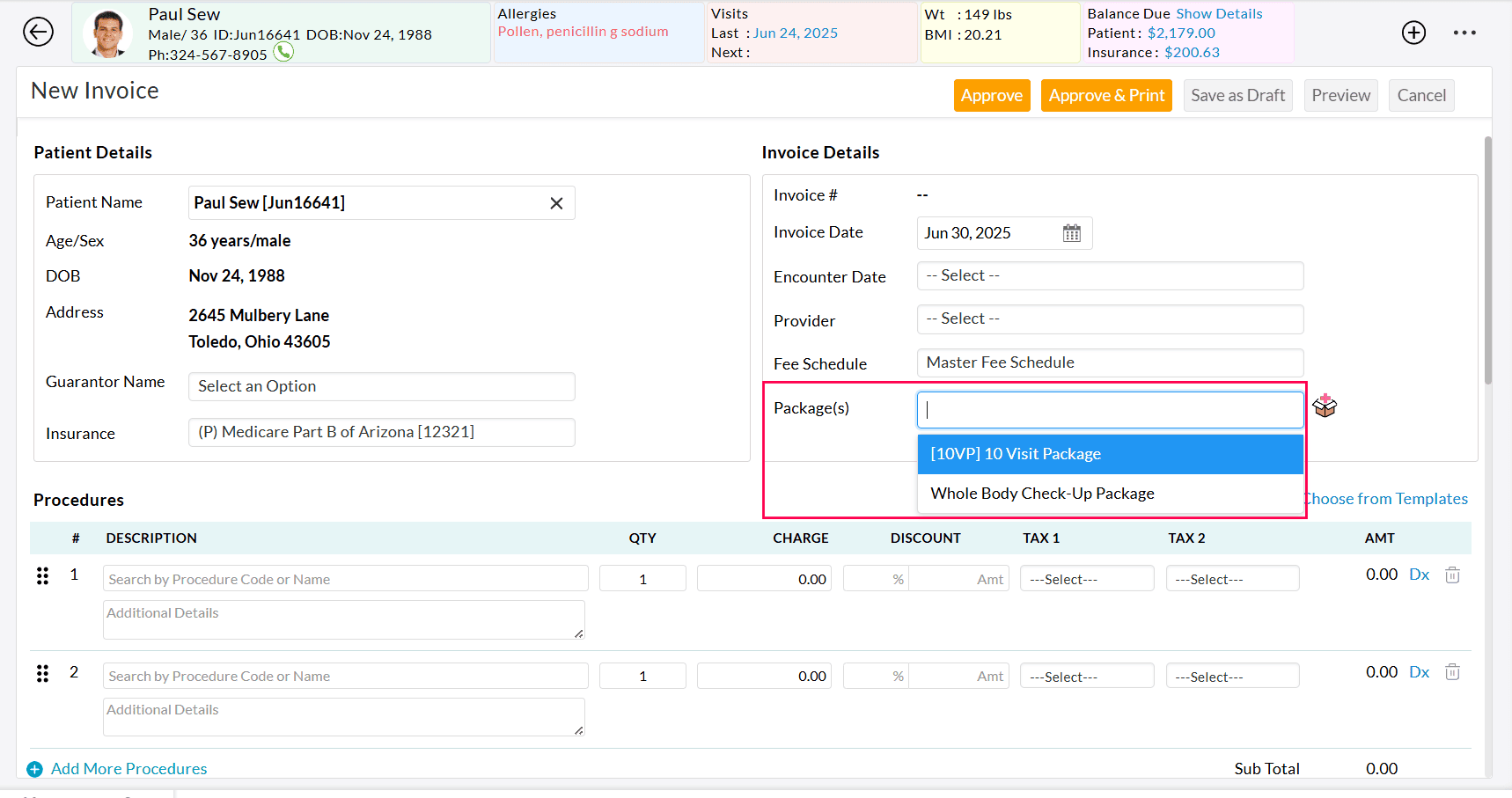
Task: Open the Guarantor Name option selector
Action: click(x=381, y=386)
